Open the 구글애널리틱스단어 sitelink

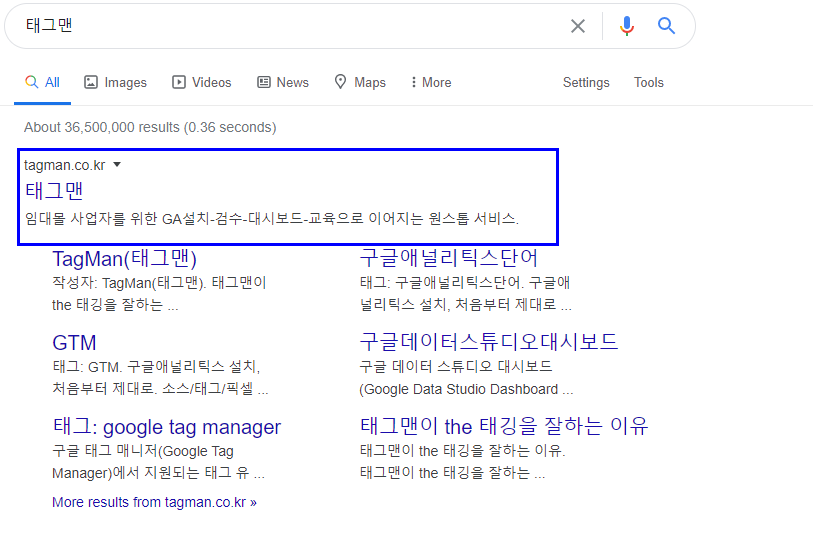[449, 258]
